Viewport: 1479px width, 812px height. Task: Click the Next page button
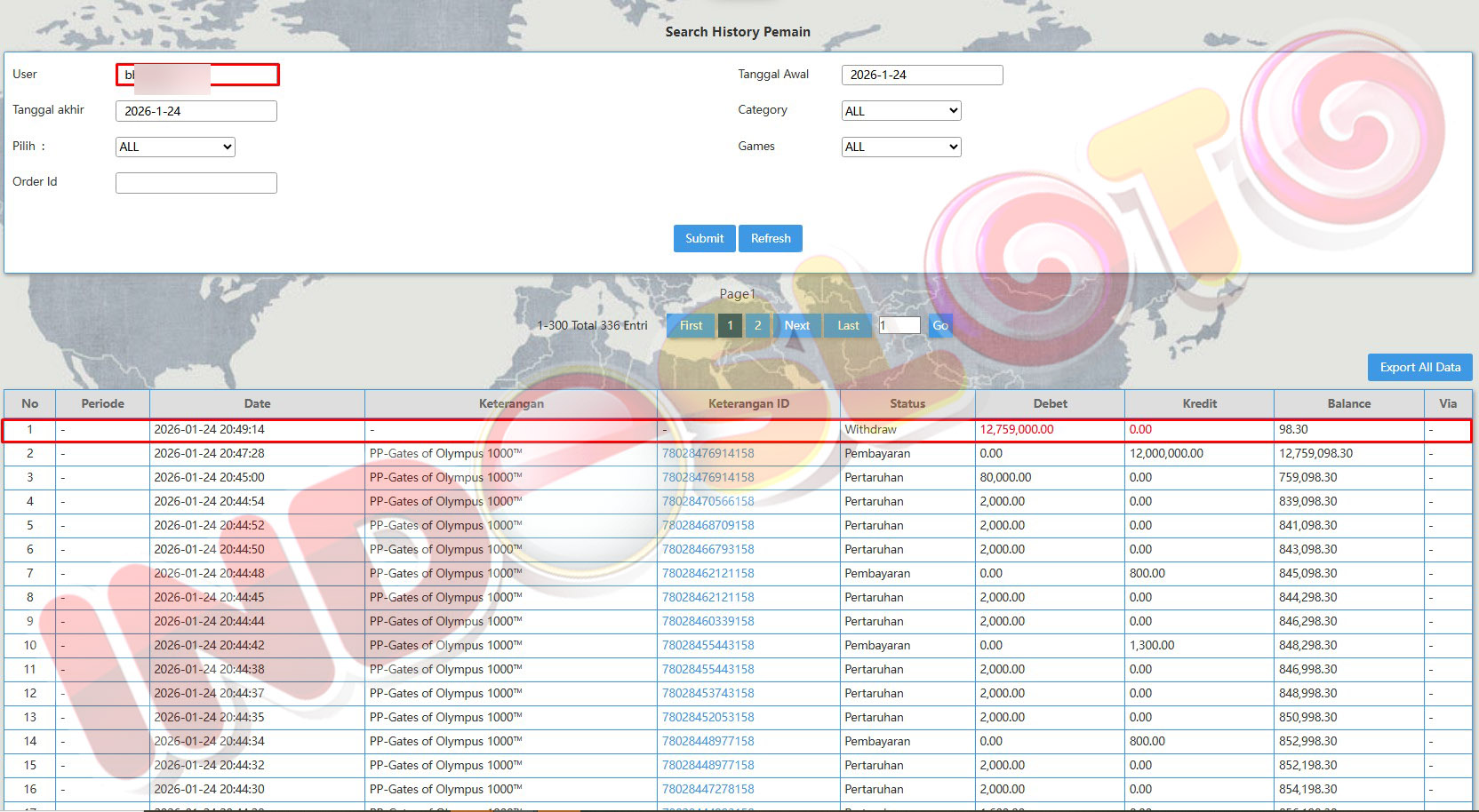click(796, 325)
